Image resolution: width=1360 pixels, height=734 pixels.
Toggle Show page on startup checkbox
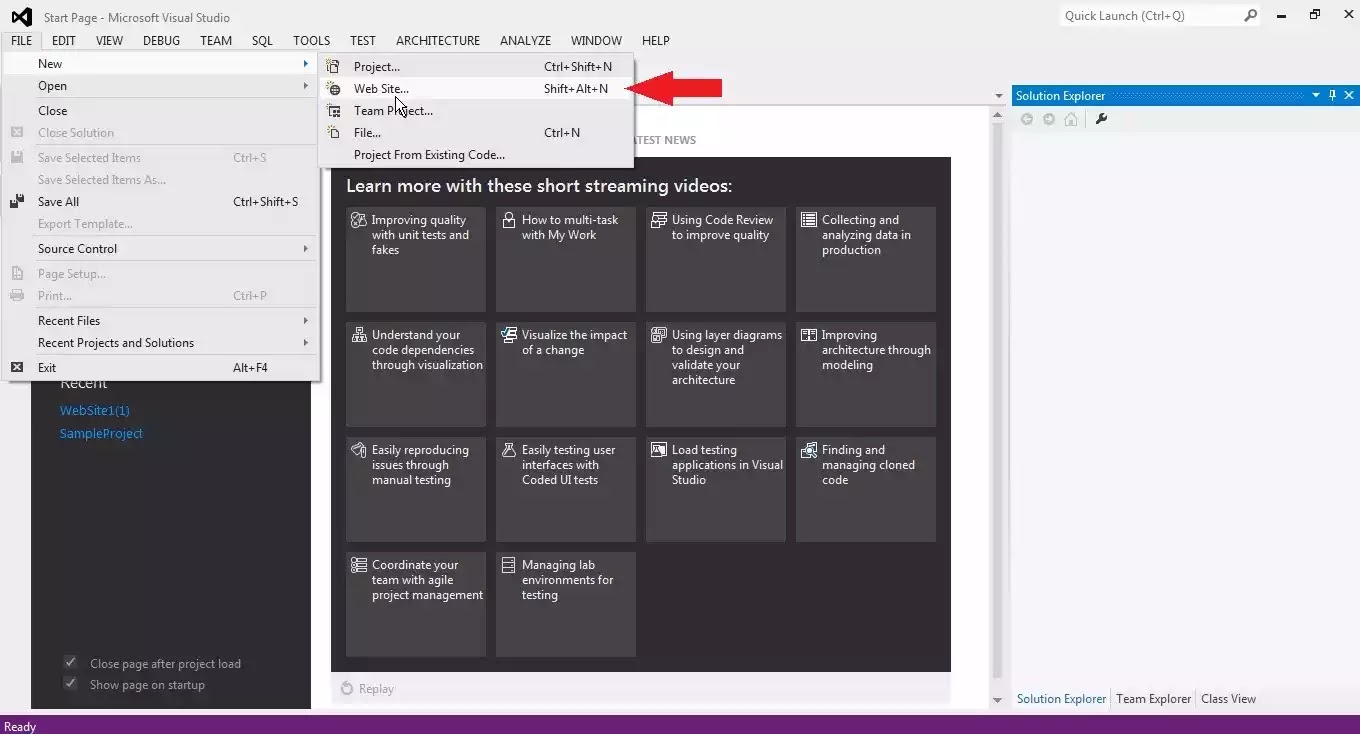click(70, 684)
